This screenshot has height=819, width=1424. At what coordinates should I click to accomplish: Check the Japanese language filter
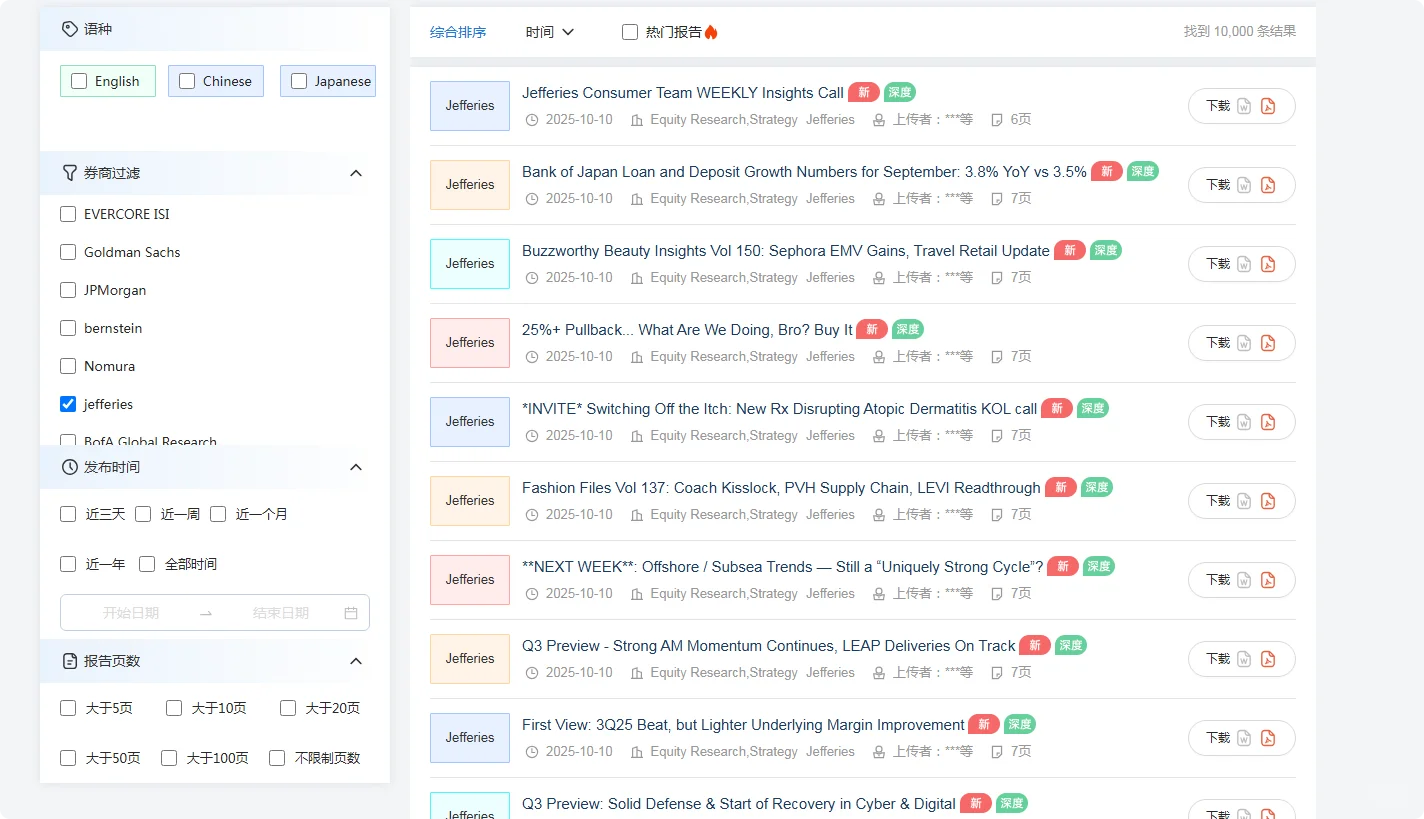pos(299,82)
